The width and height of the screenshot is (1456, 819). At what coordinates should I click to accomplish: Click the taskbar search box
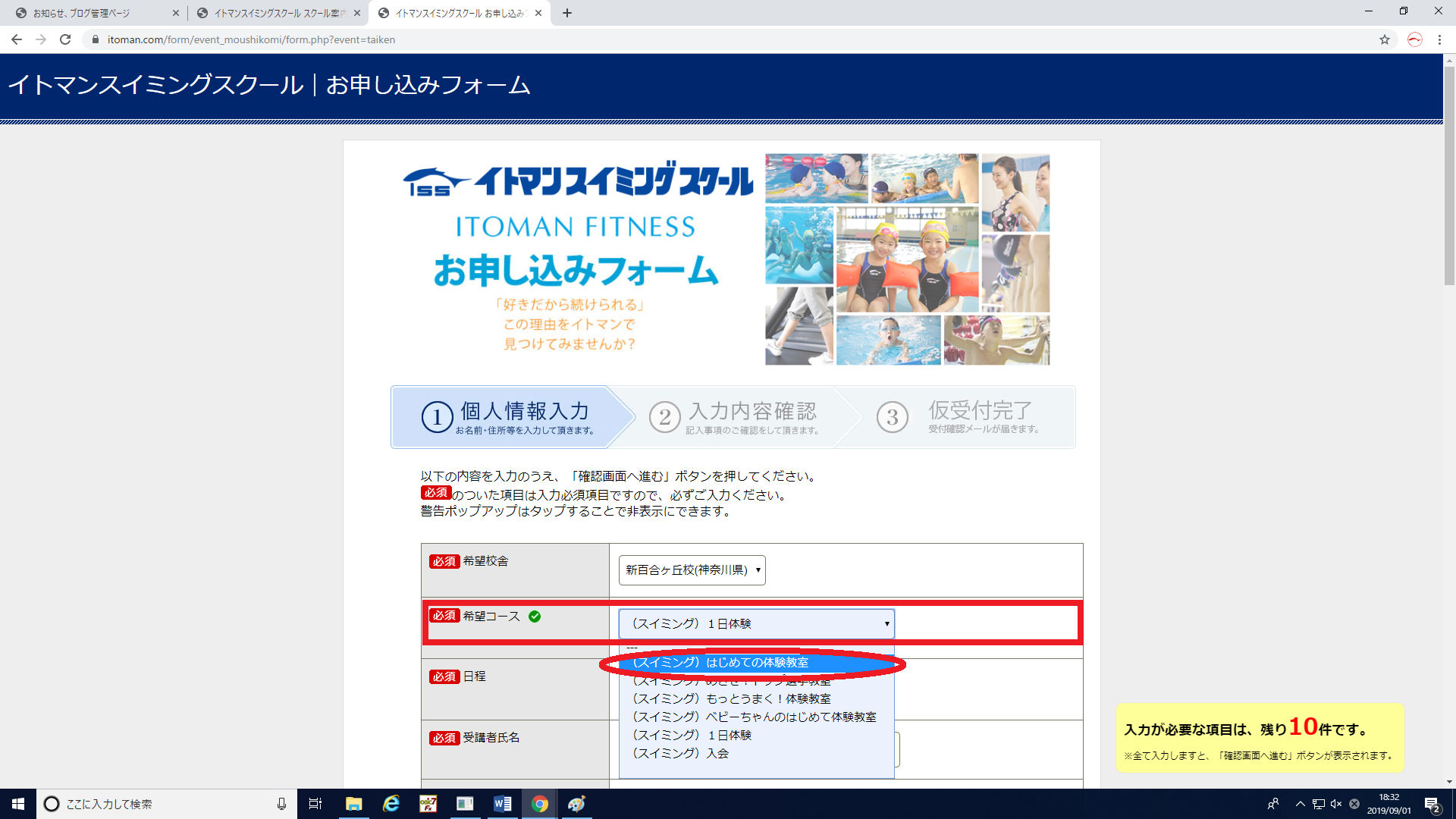click(x=165, y=804)
